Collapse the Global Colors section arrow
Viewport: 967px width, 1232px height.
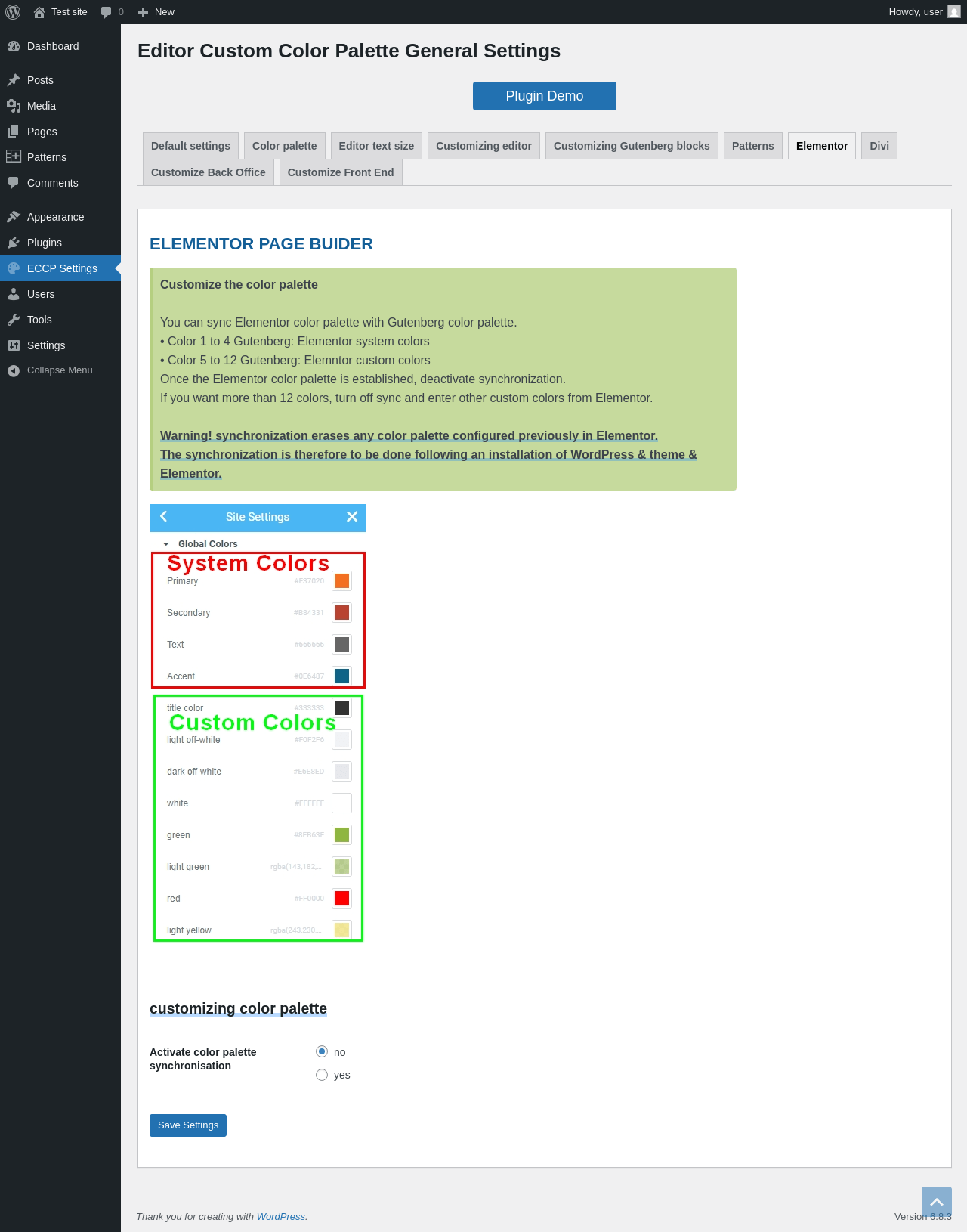pos(166,544)
